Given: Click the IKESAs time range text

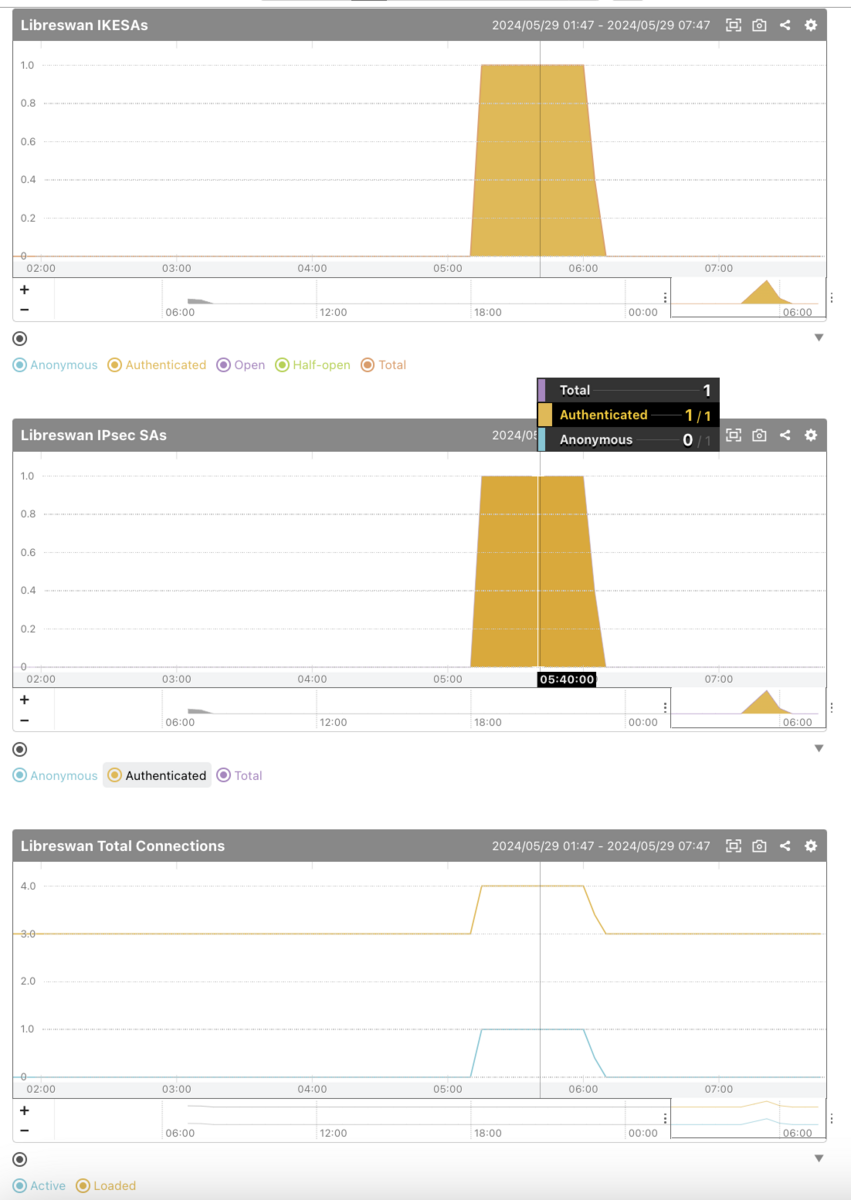Looking at the screenshot, I should [601, 25].
